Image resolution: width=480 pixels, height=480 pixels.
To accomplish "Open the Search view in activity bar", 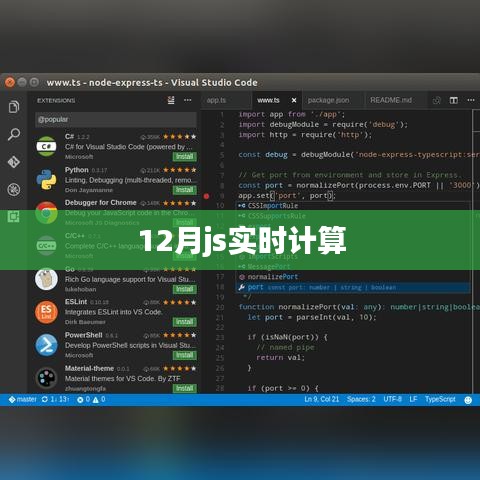I will [x=14, y=134].
